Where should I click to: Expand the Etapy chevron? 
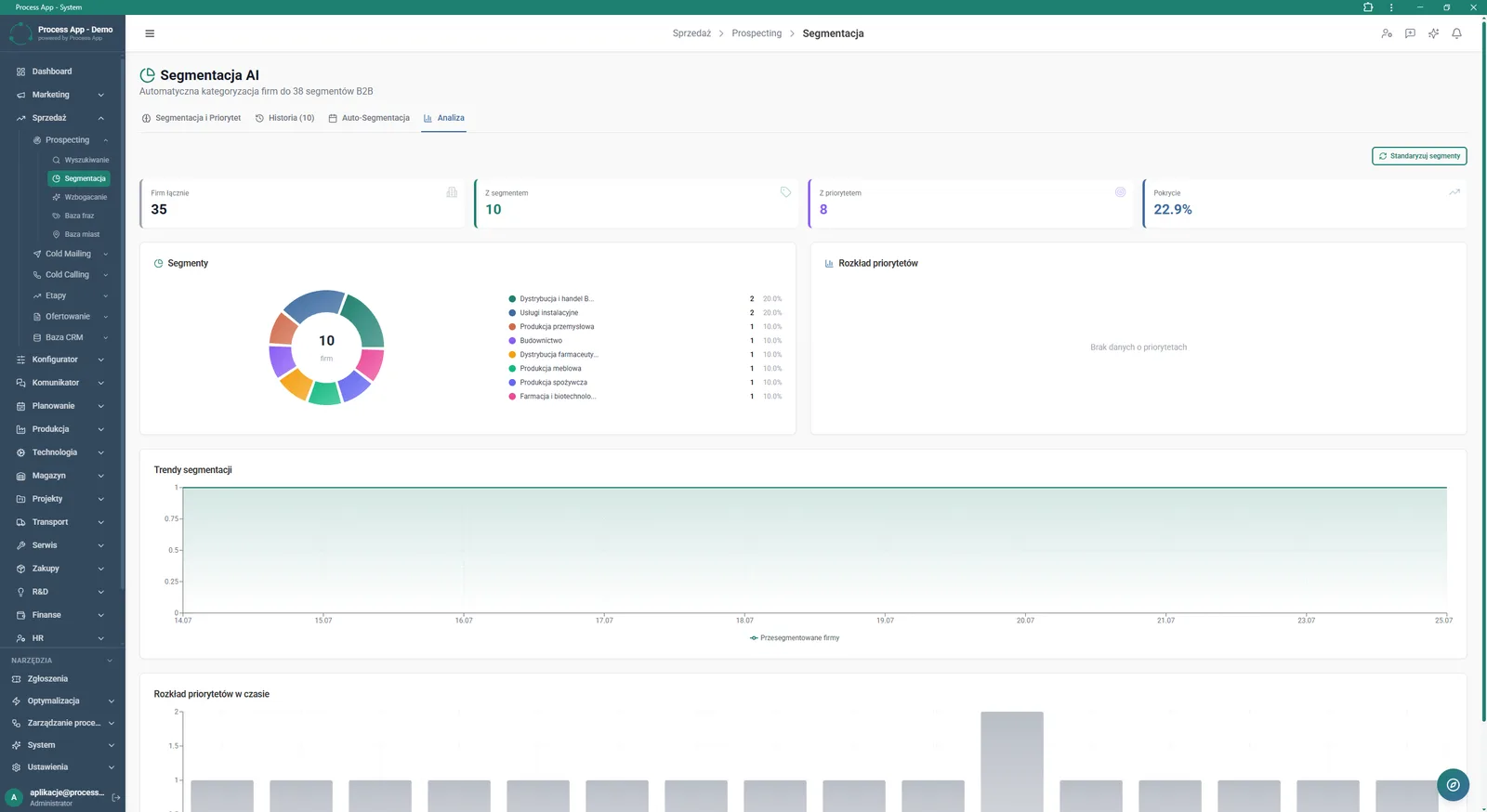pos(106,295)
